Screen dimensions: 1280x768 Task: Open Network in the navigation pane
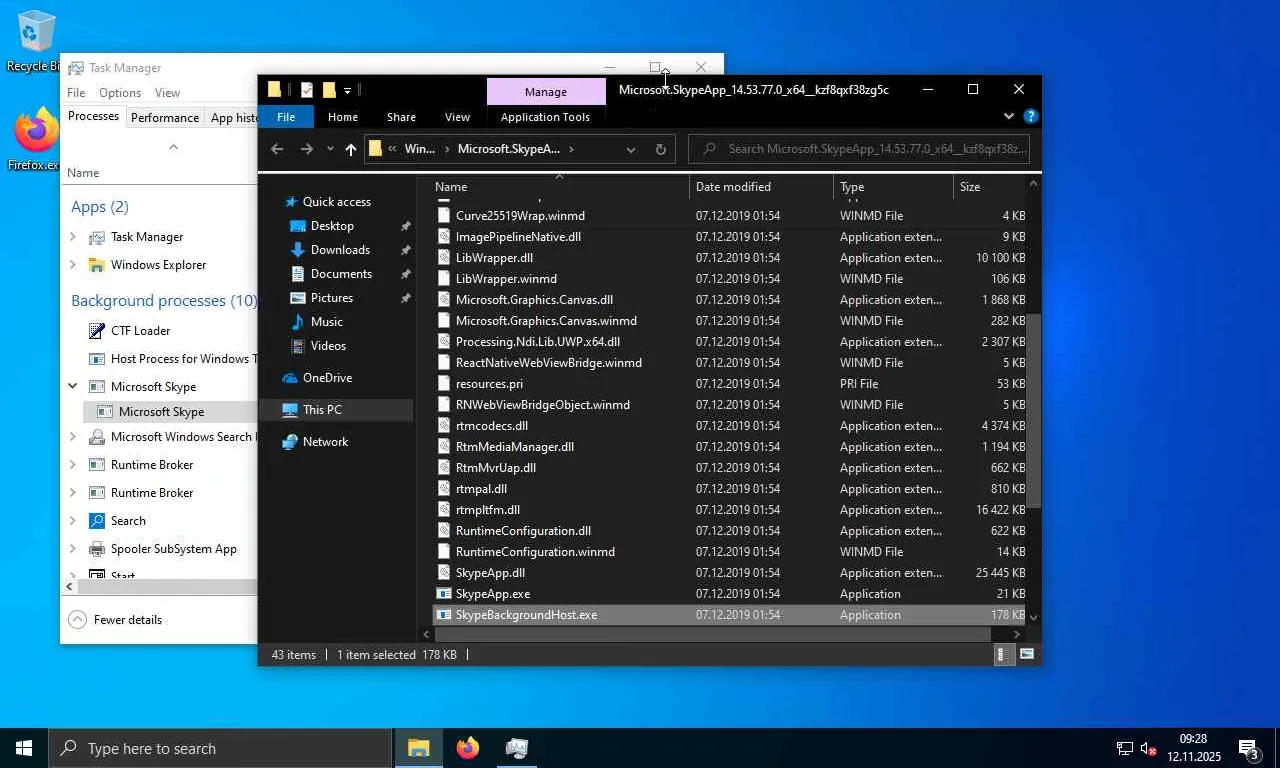[325, 442]
